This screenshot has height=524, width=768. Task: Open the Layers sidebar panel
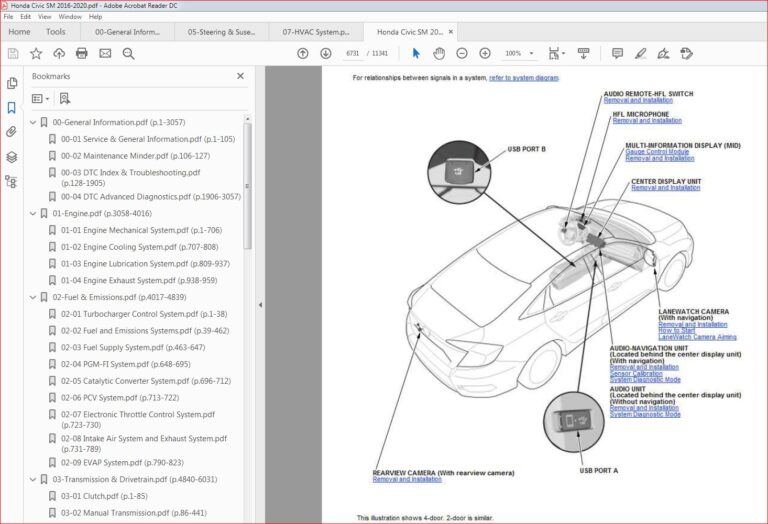pyautogui.click(x=12, y=157)
